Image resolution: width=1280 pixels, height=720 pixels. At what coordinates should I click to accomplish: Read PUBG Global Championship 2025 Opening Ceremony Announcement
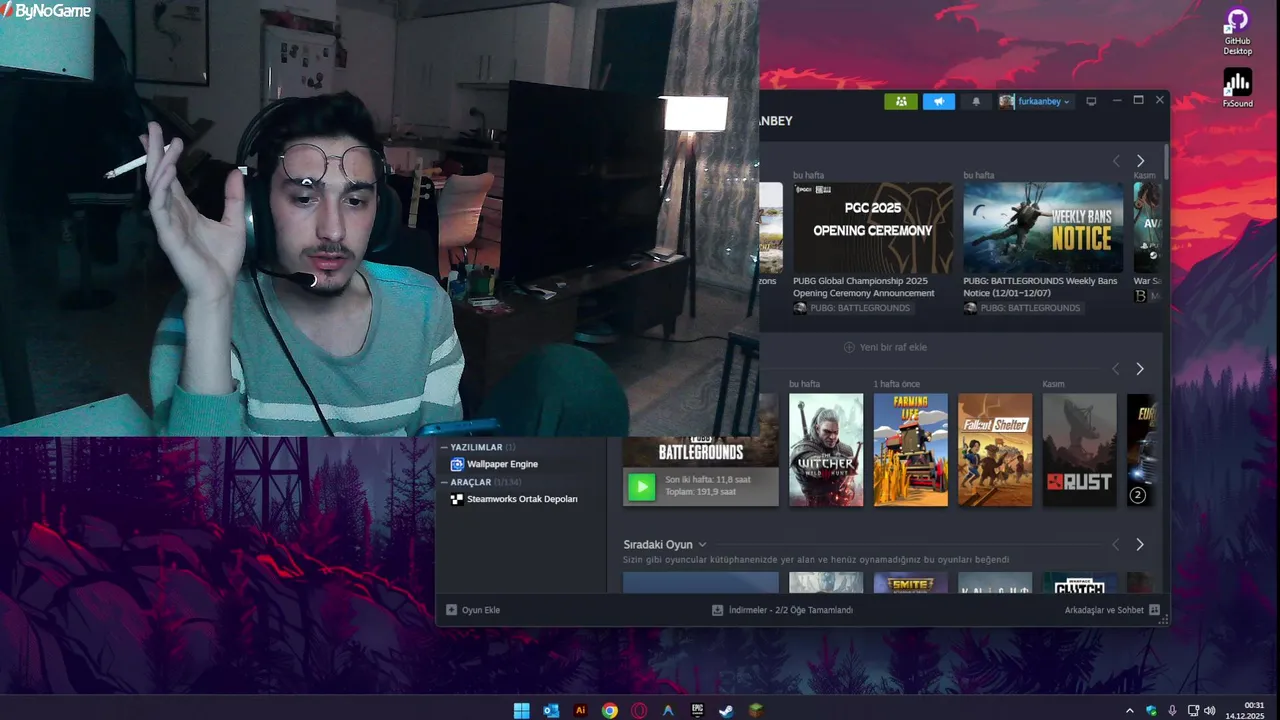pyautogui.click(x=864, y=287)
